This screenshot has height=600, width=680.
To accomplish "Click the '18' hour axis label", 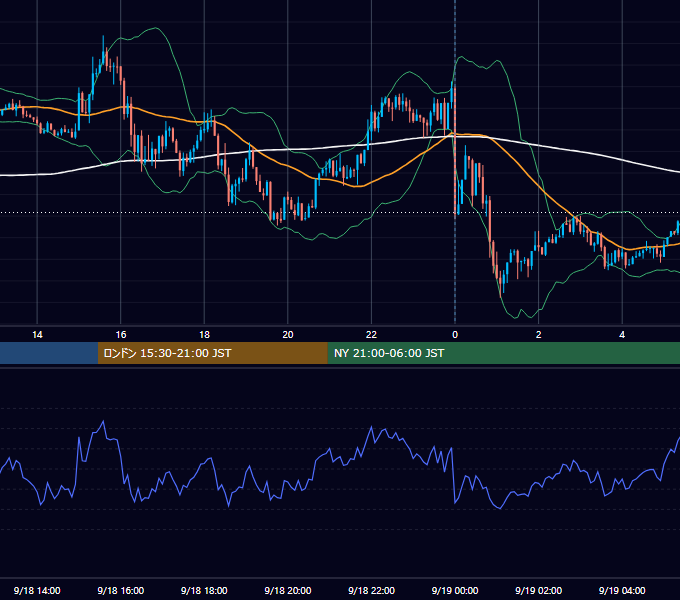I will [204, 335].
